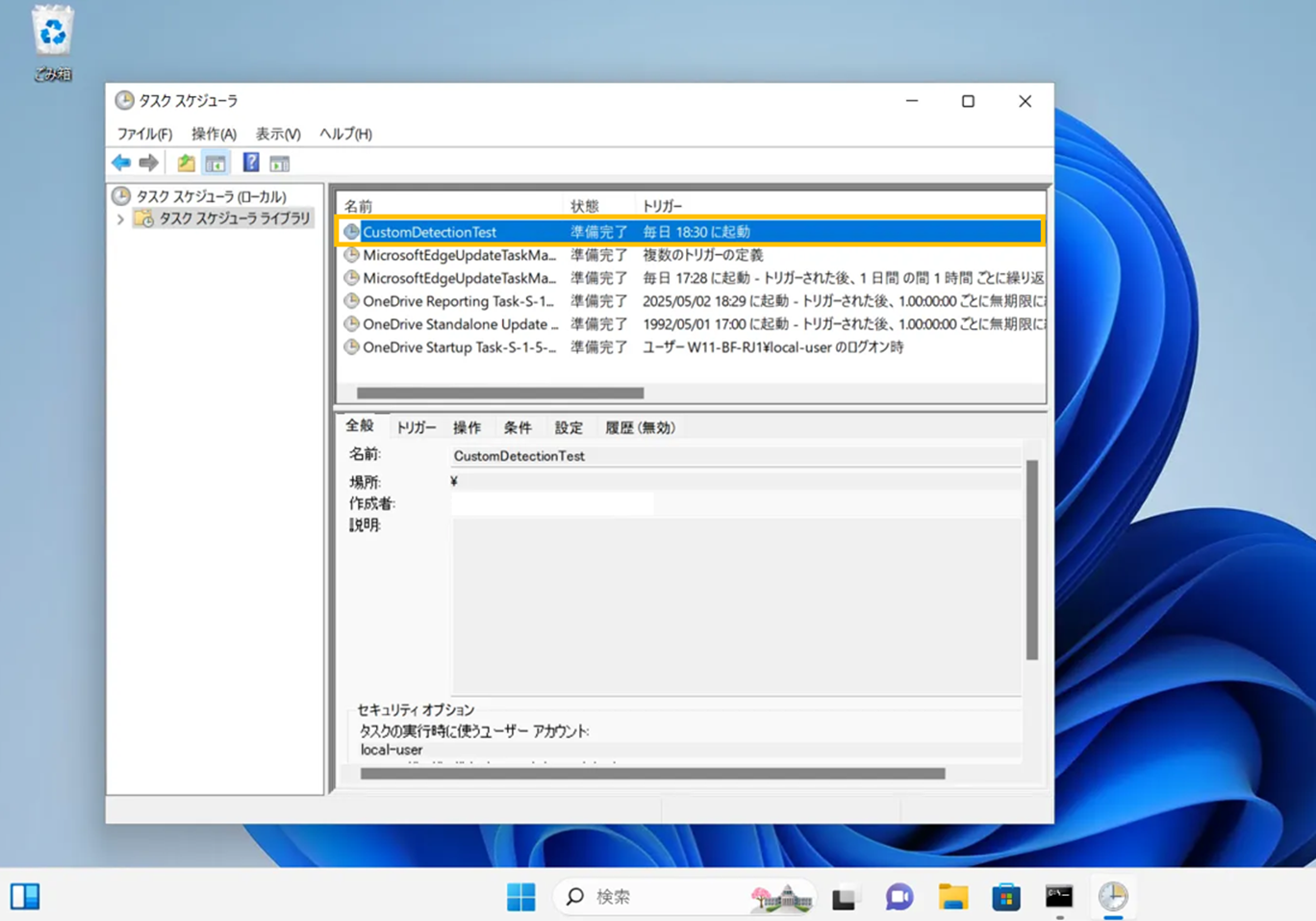Switch to the 履歴 (無効) tab
1316x921 pixels.
640,427
